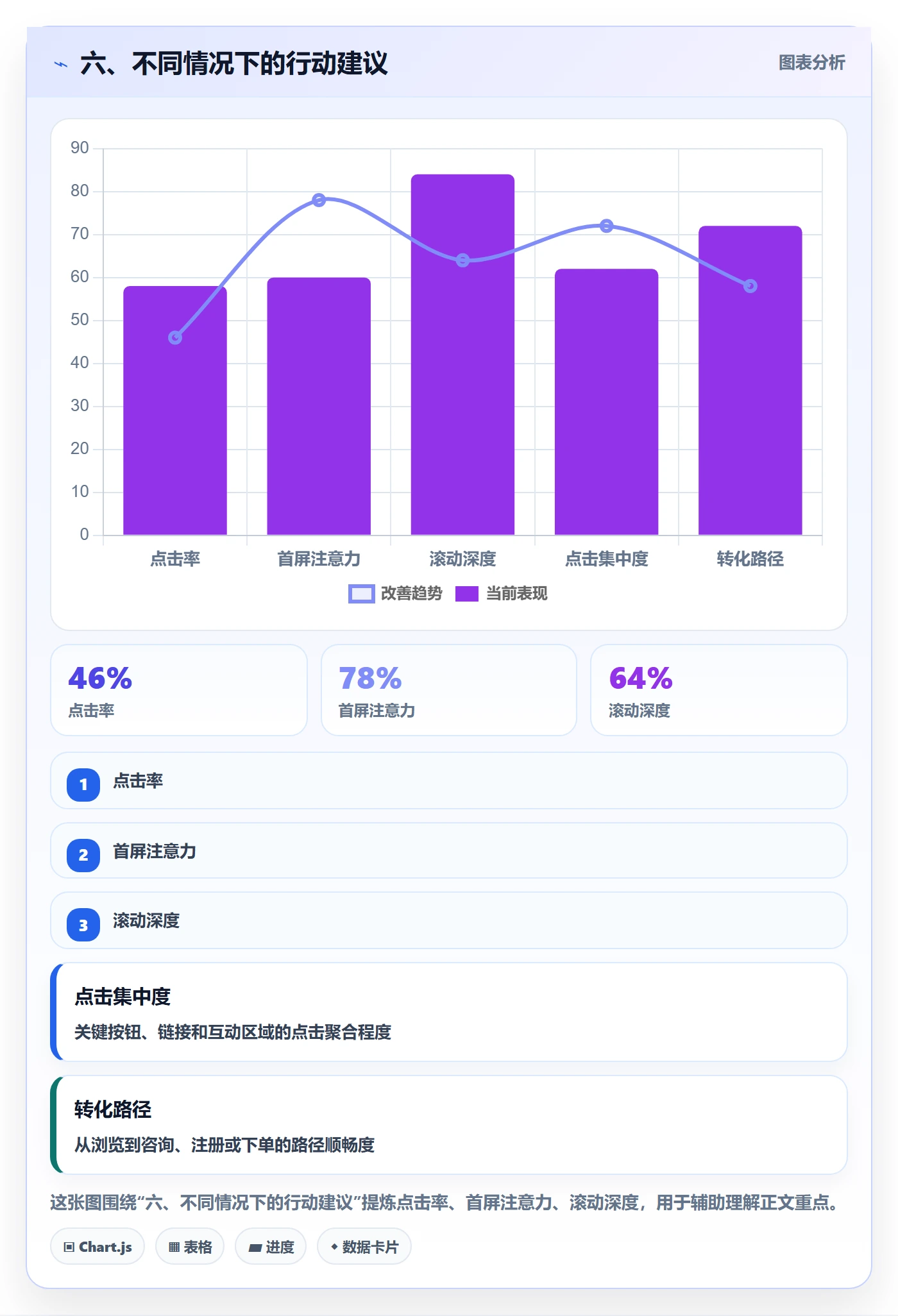Click the text 关键按钮、链接和互动区域的点击聚合程度
The width and height of the screenshot is (898, 1316).
233,1032
